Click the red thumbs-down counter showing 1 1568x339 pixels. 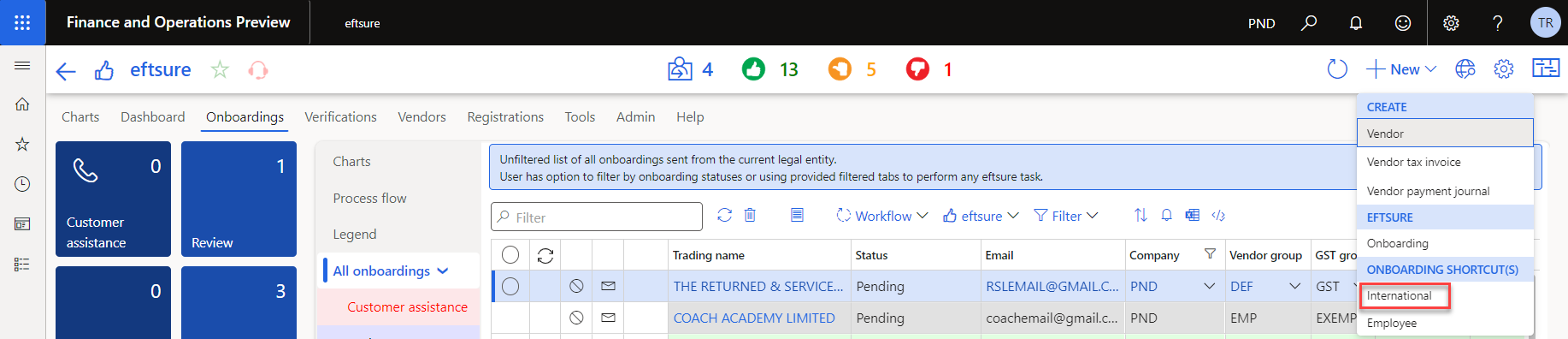coord(917,69)
